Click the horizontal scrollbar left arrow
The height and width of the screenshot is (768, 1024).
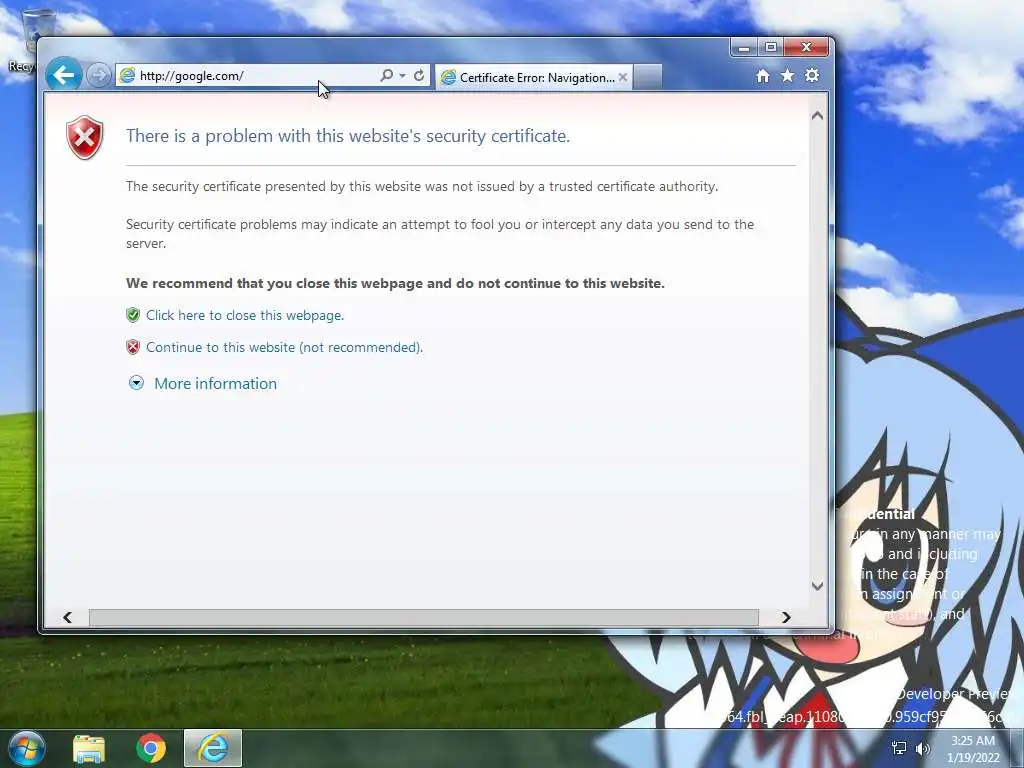(x=67, y=617)
